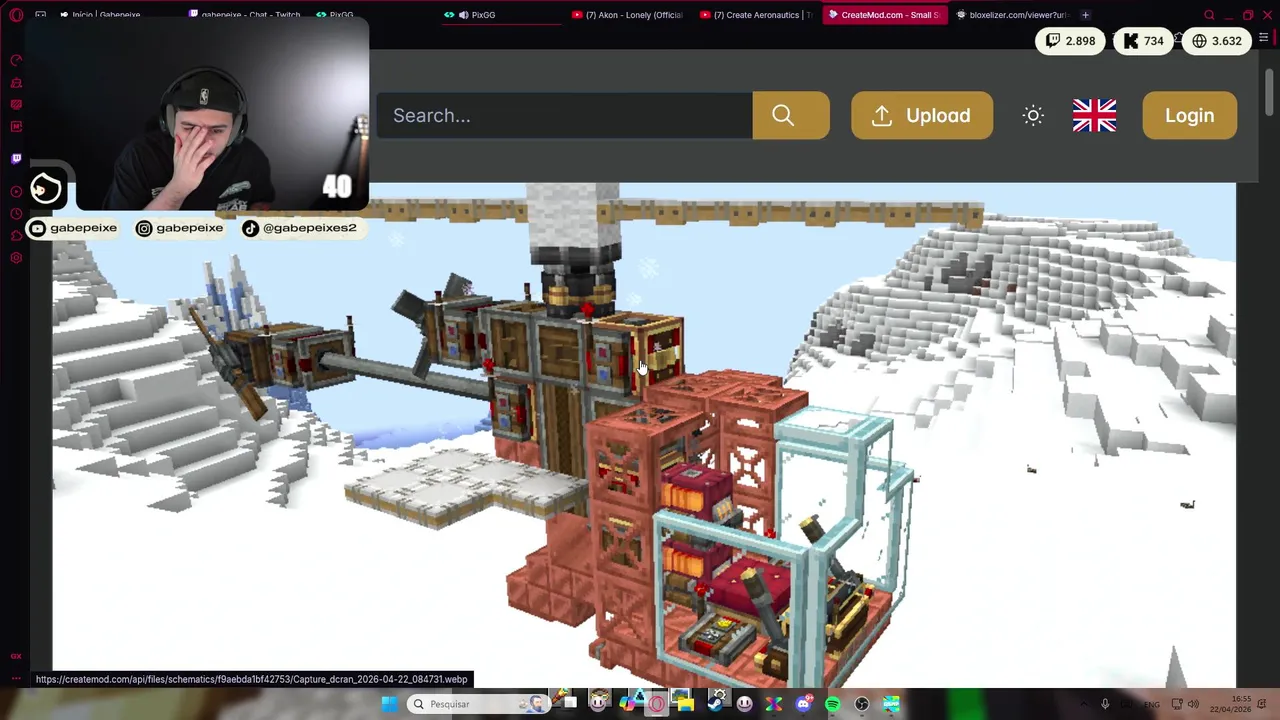Image resolution: width=1280 pixels, height=720 pixels.
Task: Open Windows Start menu
Action: pyautogui.click(x=388, y=704)
